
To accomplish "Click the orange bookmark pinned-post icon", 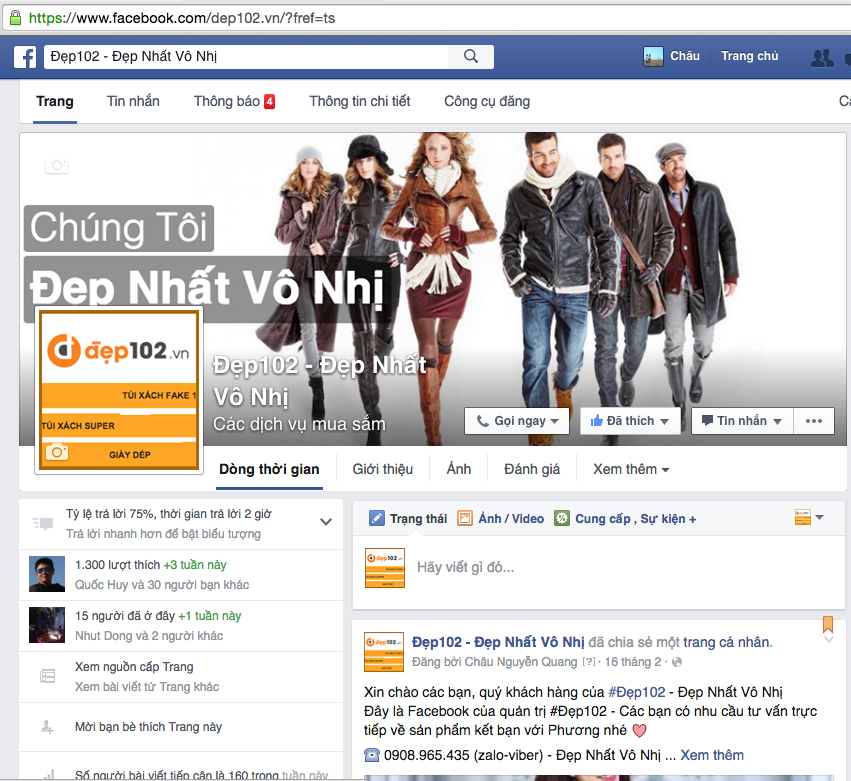I will (x=828, y=625).
